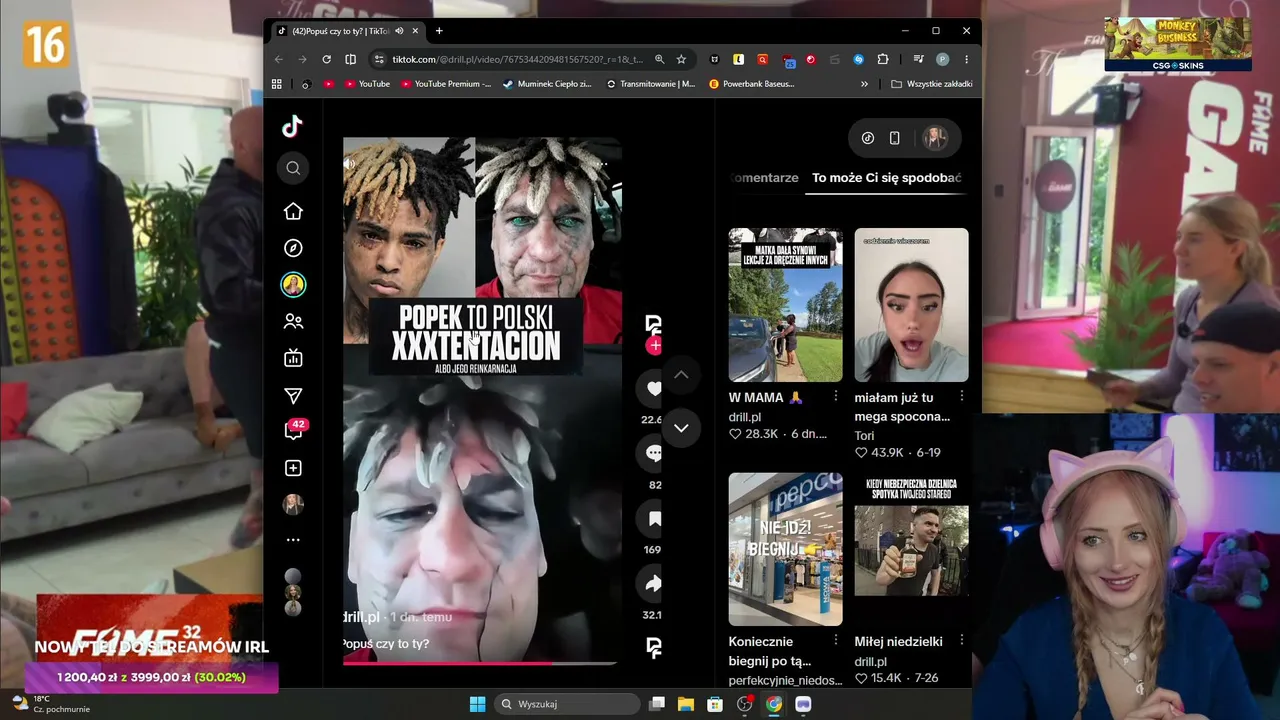Open a new Chrome tab
This screenshot has height=720, width=1280.
(x=438, y=31)
